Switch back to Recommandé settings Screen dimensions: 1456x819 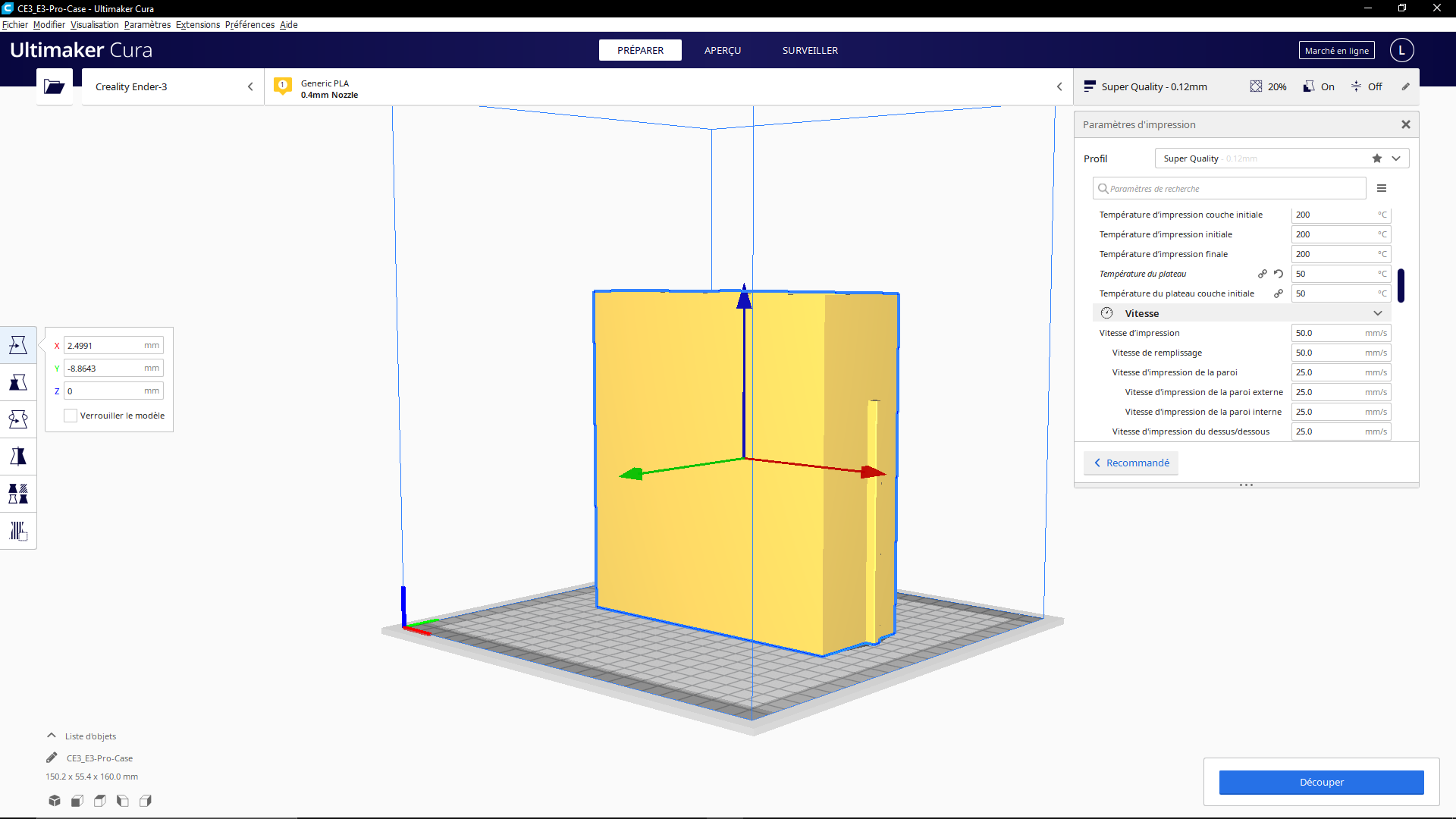point(1131,463)
